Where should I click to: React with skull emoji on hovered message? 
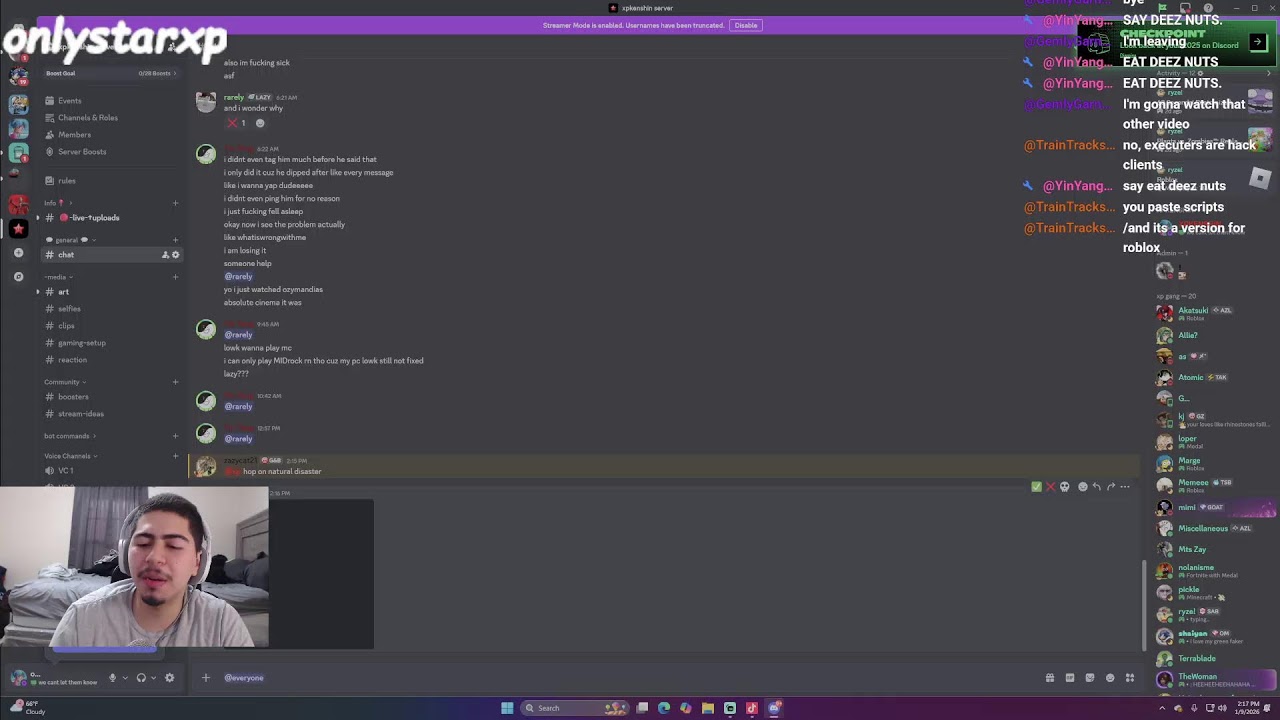point(1064,487)
